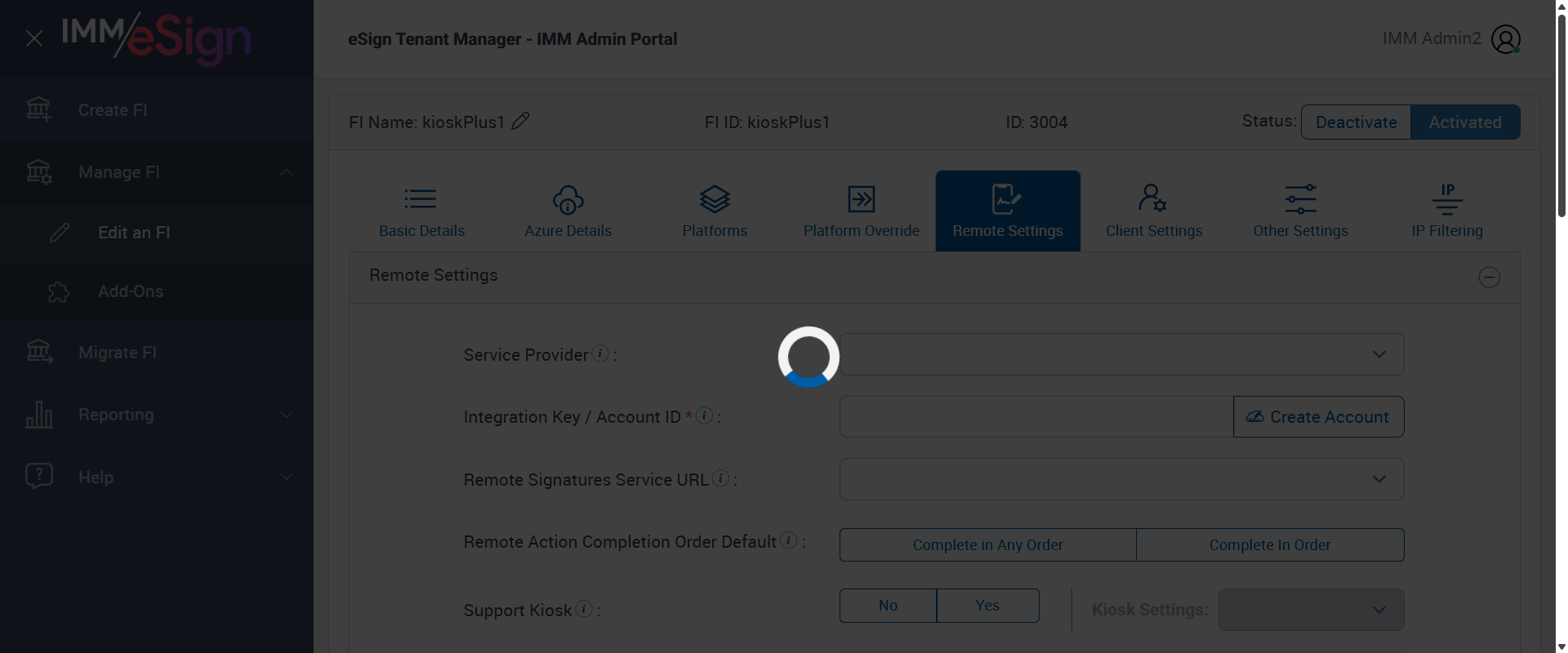Open the IP Filtering tab
The height and width of the screenshot is (653, 1568).
(x=1446, y=211)
